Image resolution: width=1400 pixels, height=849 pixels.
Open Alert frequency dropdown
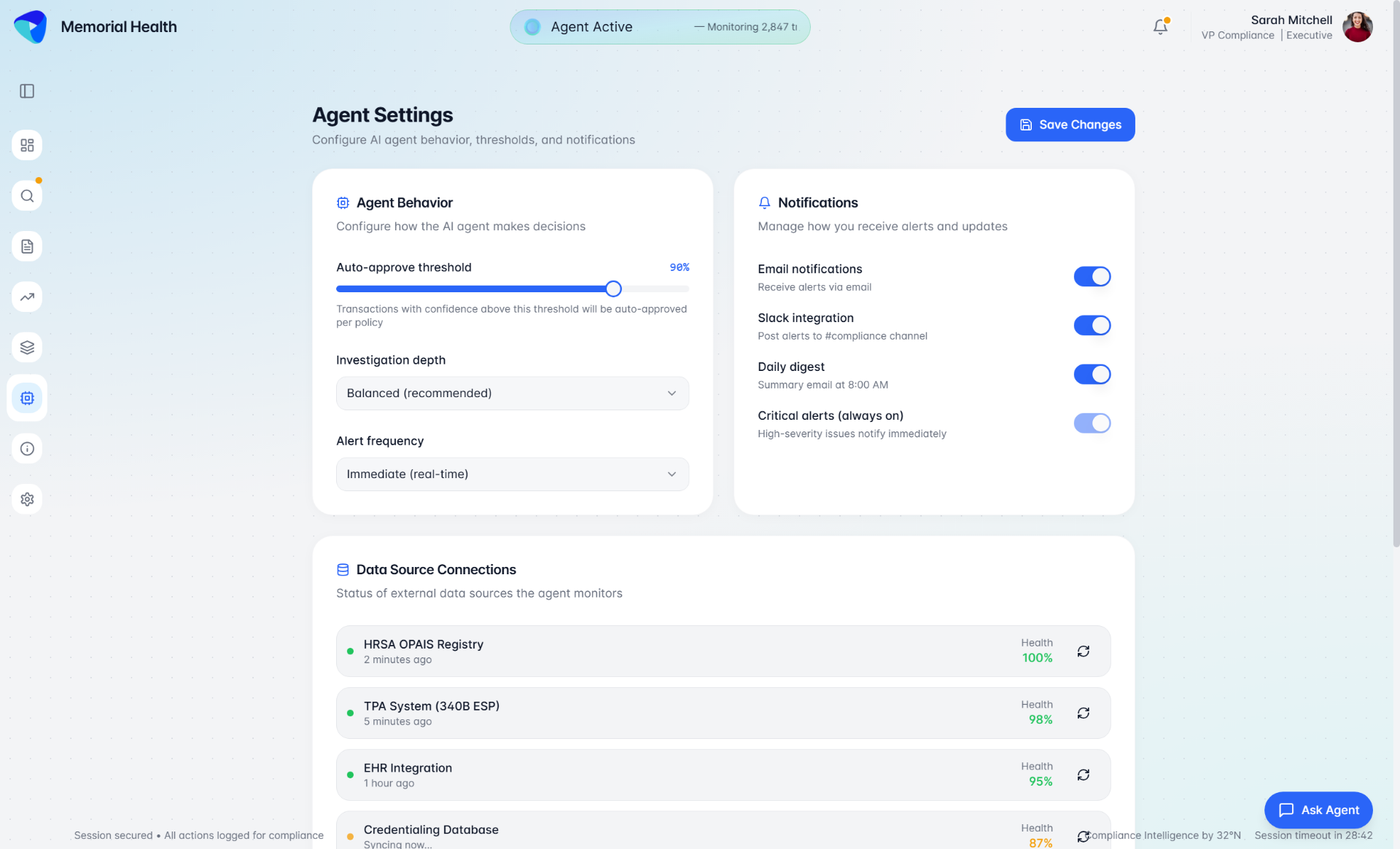tap(512, 474)
